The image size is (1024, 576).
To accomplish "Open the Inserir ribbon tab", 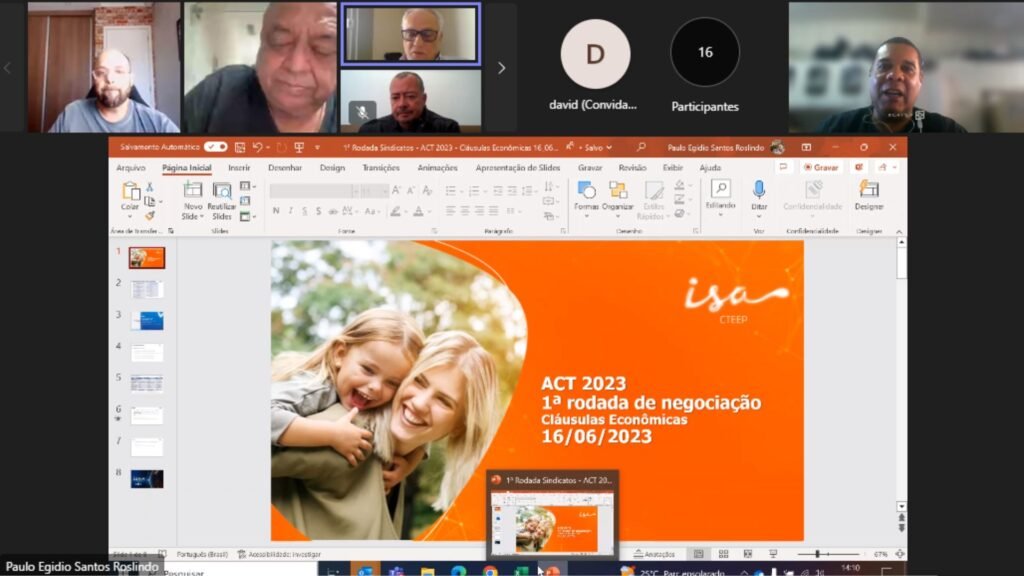I will [x=239, y=168].
